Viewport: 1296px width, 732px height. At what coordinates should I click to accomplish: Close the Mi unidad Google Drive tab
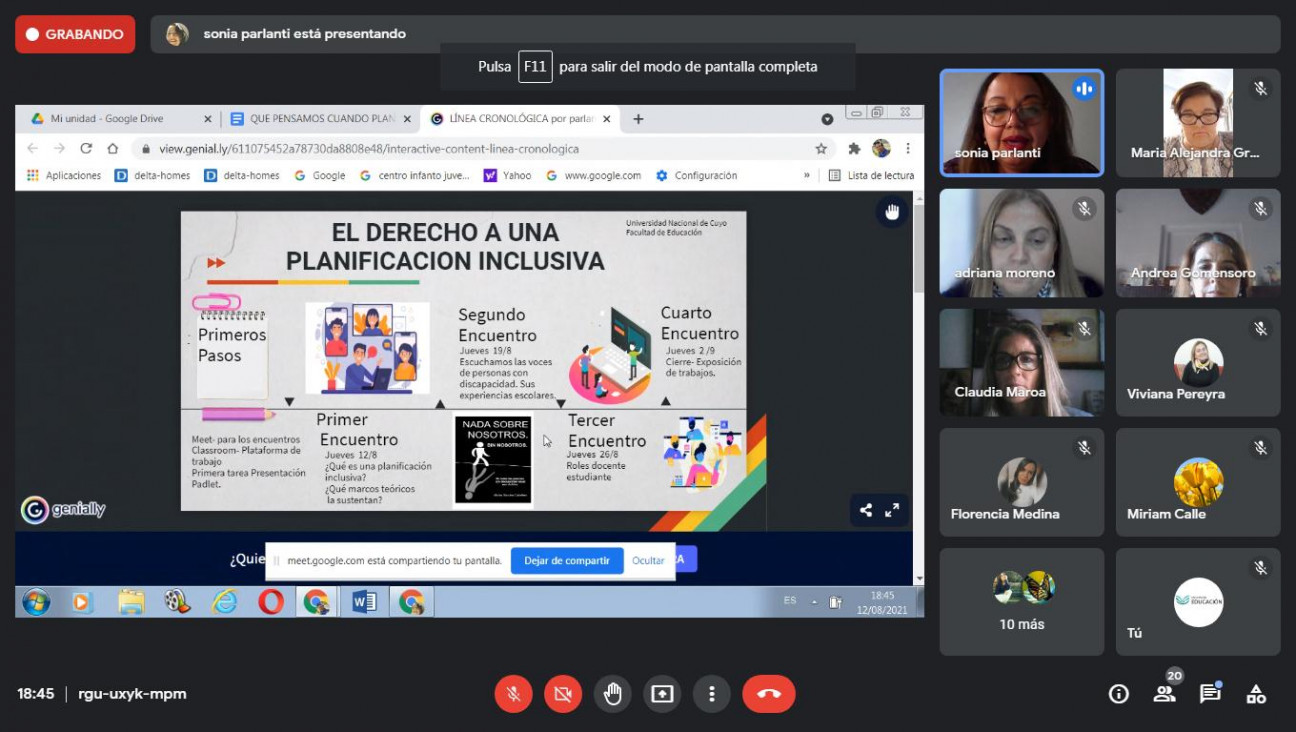pyautogui.click(x=208, y=119)
